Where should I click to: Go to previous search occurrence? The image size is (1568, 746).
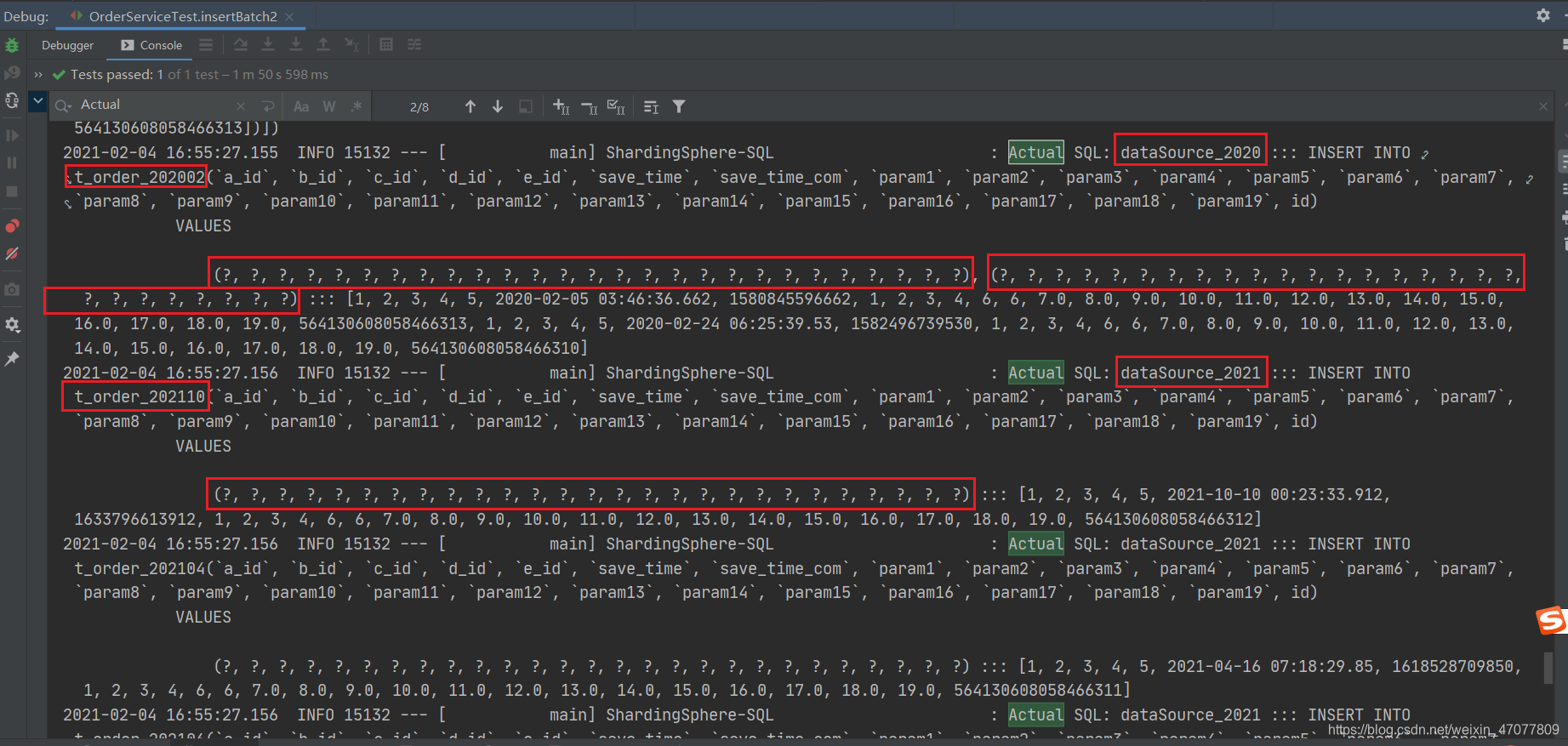(x=470, y=106)
